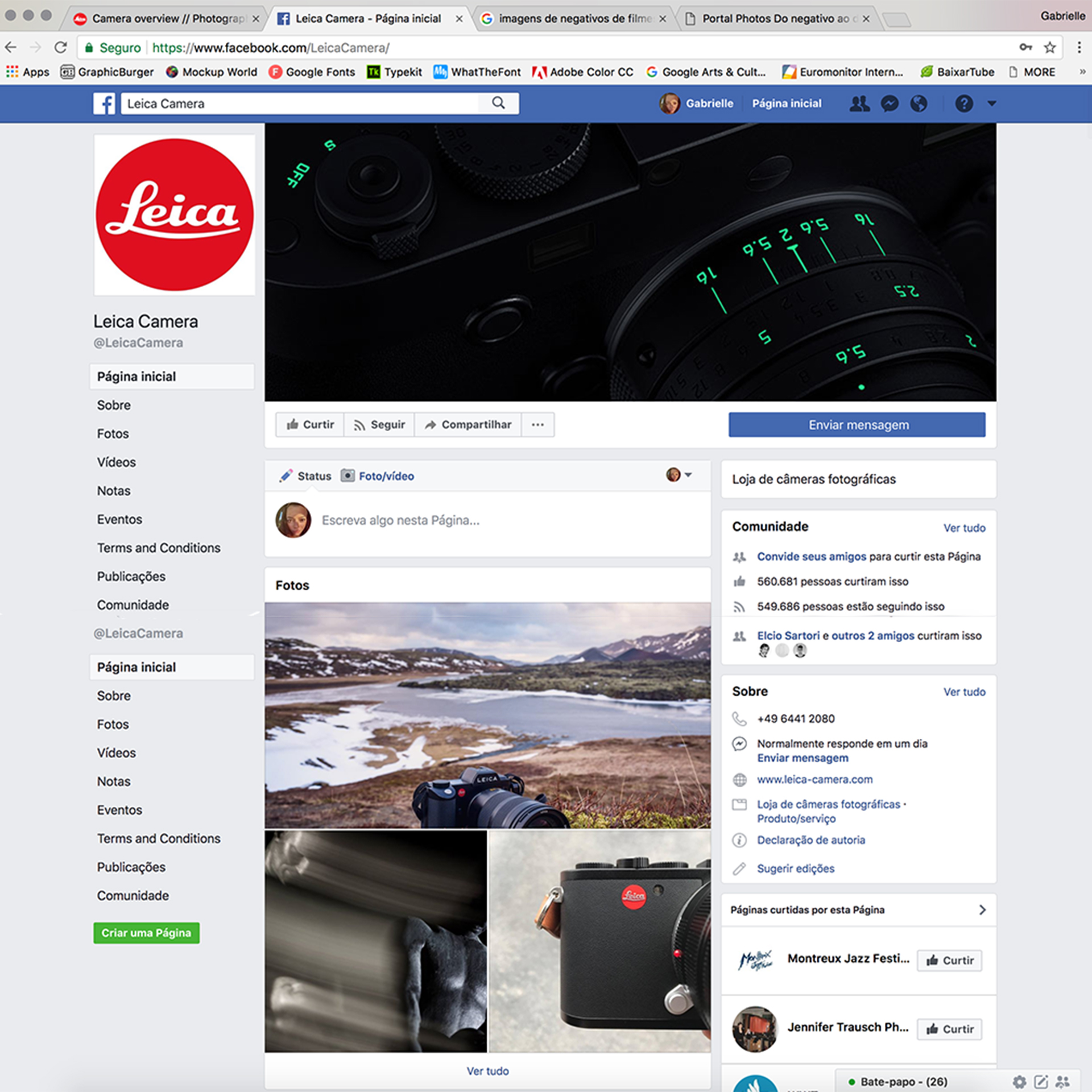Like the Montreux Jazz Festival page
The image size is (1092, 1092).
pyautogui.click(x=949, y=961)
